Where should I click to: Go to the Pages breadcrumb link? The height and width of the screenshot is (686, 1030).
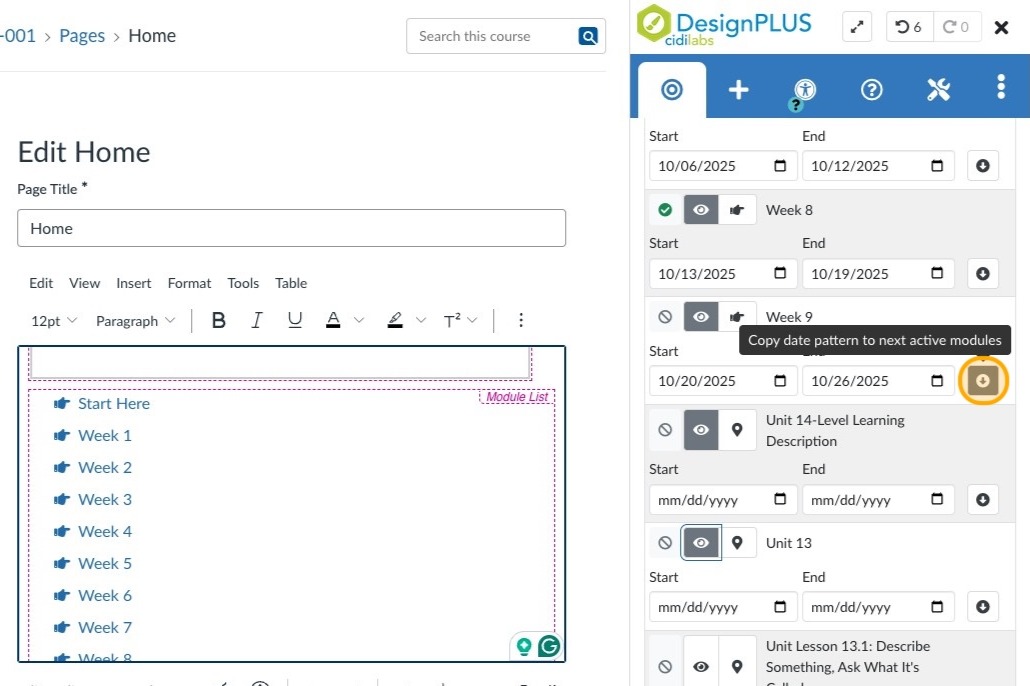pos(82,35)
